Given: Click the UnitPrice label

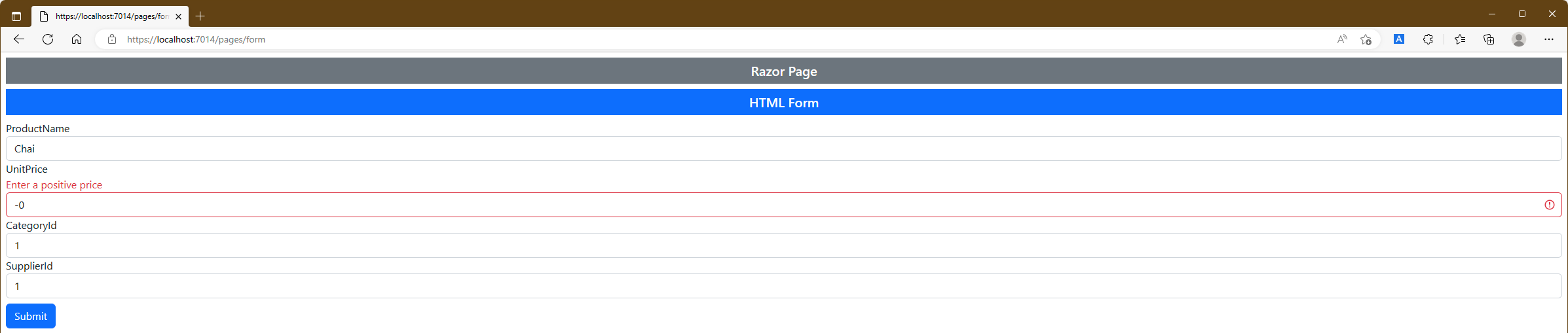Looking at the screenshot, I should [x=27, y=169].
